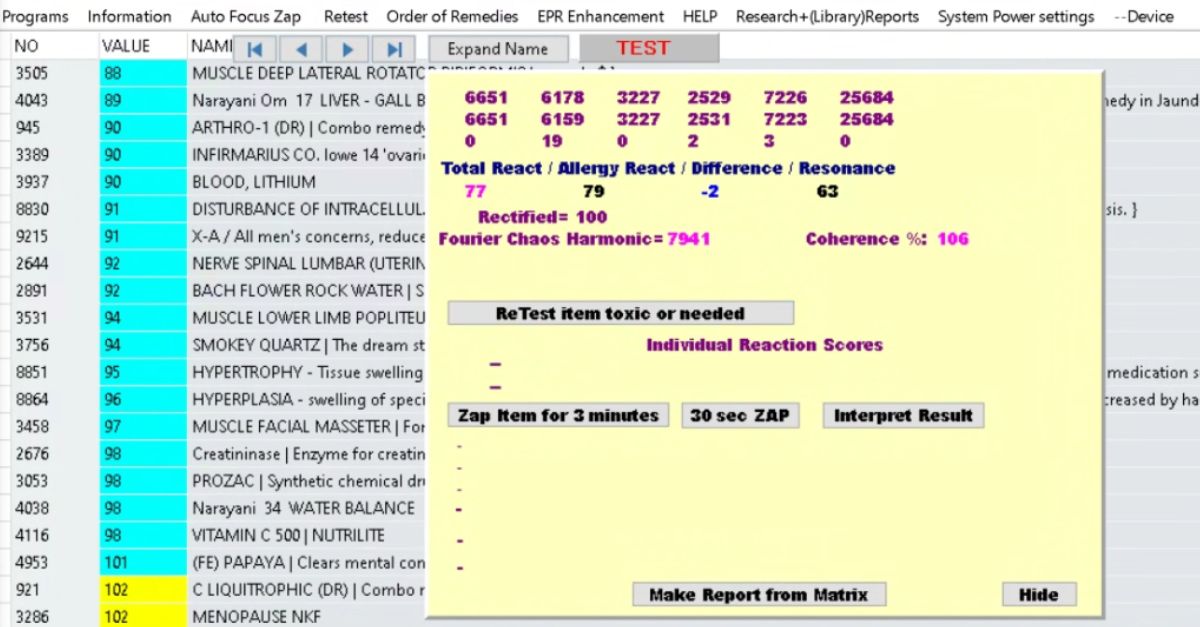The width and height of the screenshot is (1200, 627).
Task: Go to previous record arrow
Action: click(x=301, y=49)
